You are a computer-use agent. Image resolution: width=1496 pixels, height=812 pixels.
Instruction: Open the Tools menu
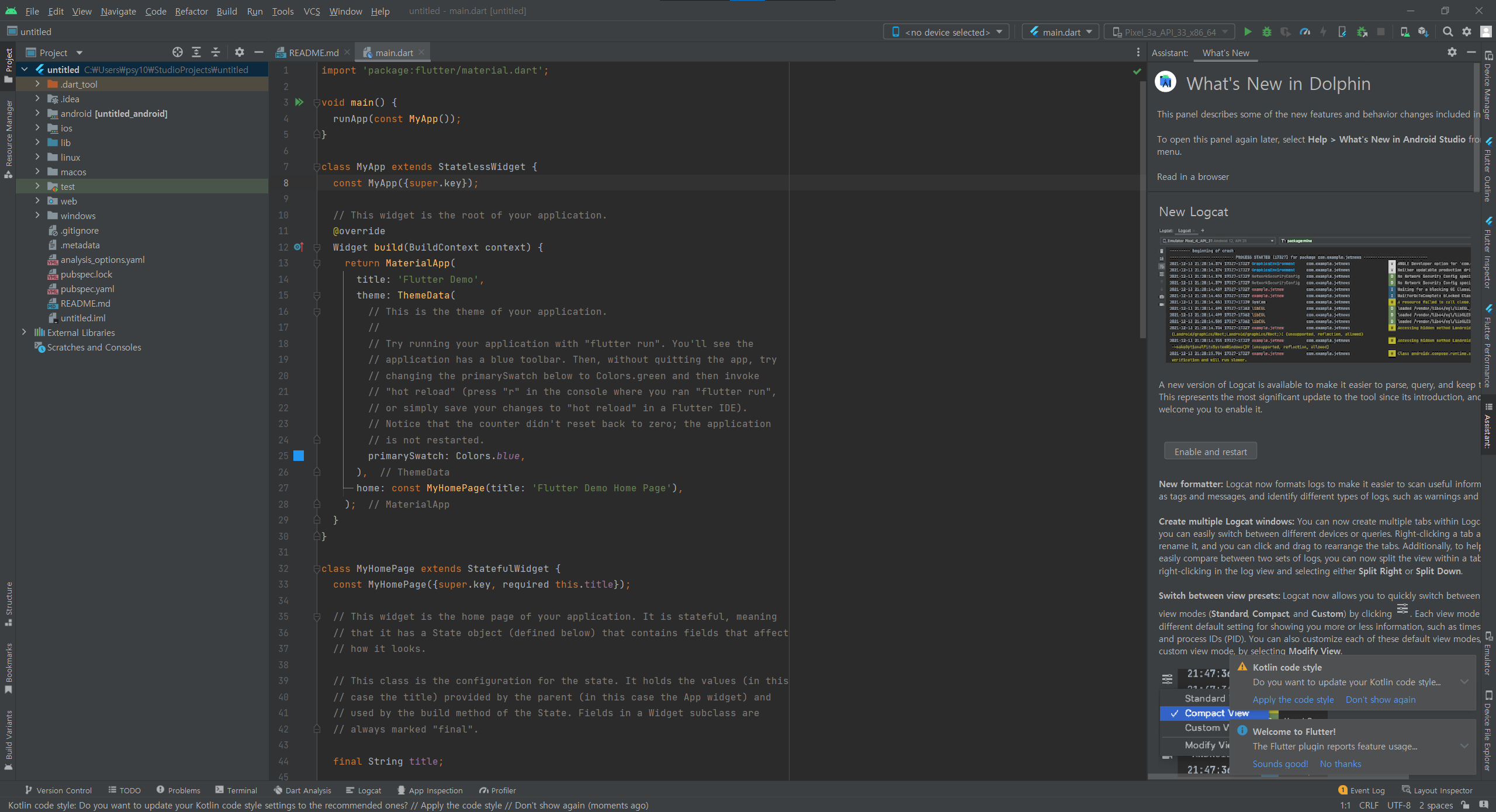click(283, 11)
